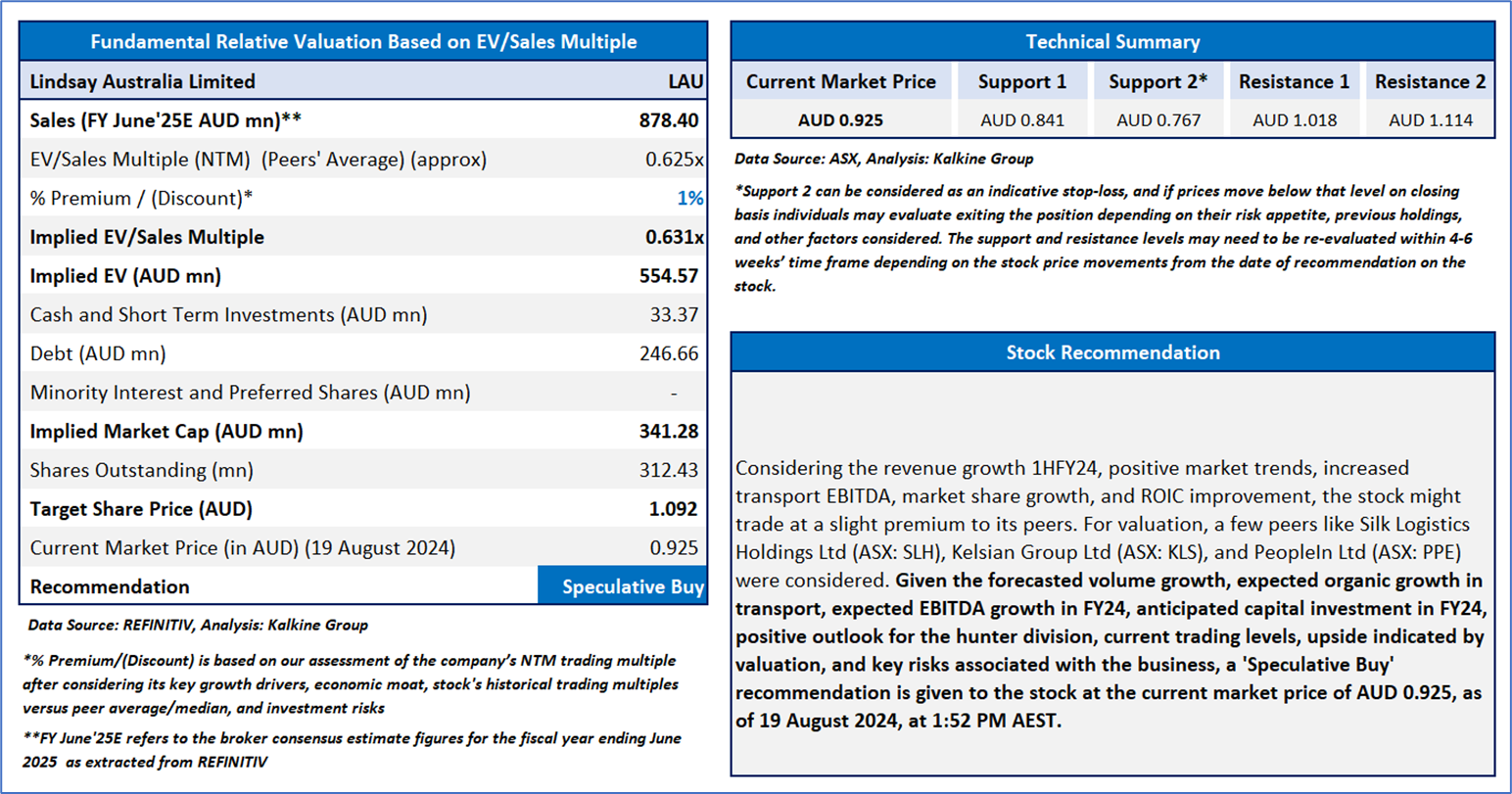Click the debt value 246.66
The width and height of the screenshot is (1512, 794).
[x=669, y=353]
